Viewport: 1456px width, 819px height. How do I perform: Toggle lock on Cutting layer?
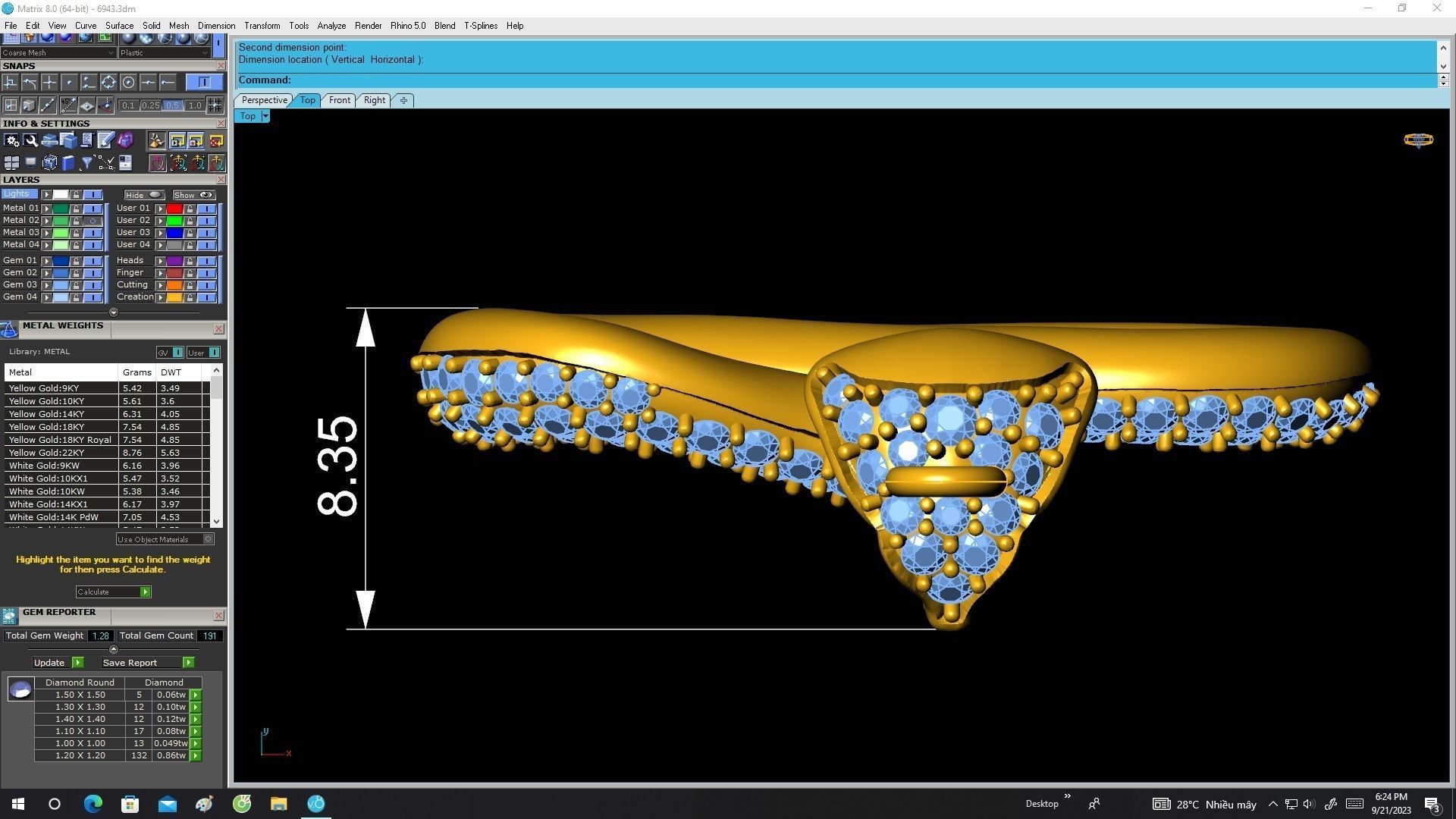point(190,285)
